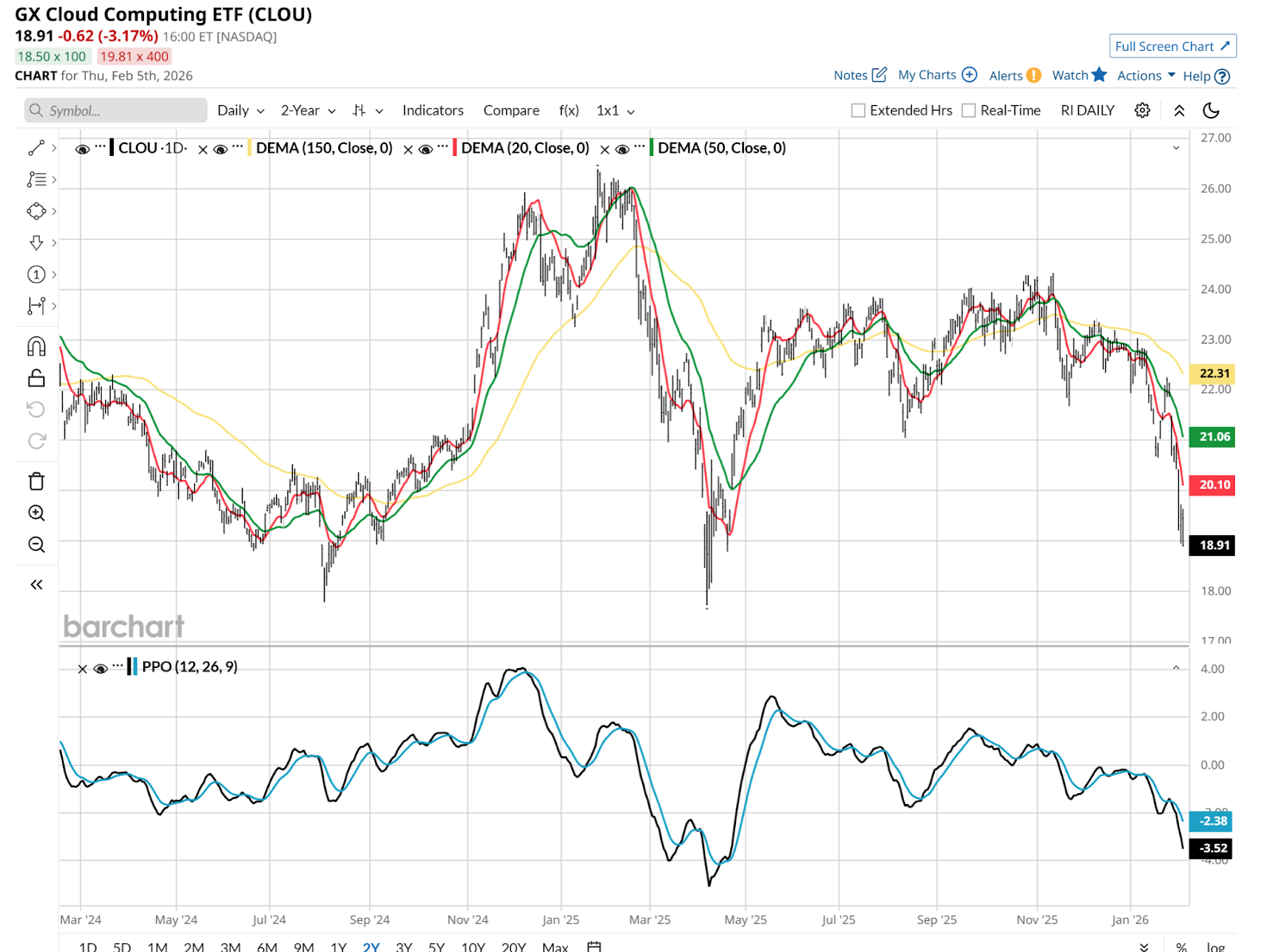Screen dimensions: 1273x952
Task: Open the Indicators menu
Action: pos(433,111)
